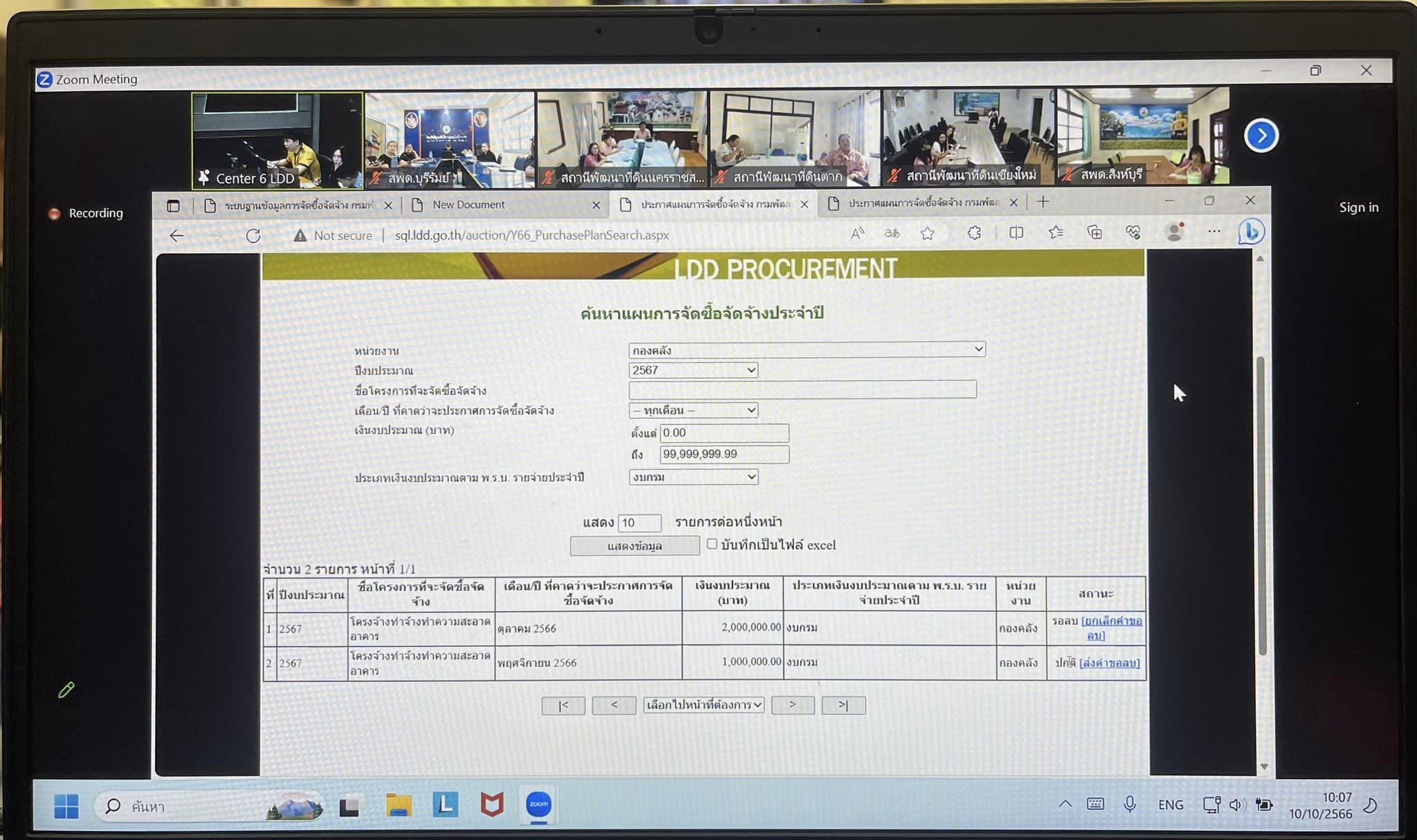
Task: Open the งบกรม budget type dropdown
Action: [693, 477]
